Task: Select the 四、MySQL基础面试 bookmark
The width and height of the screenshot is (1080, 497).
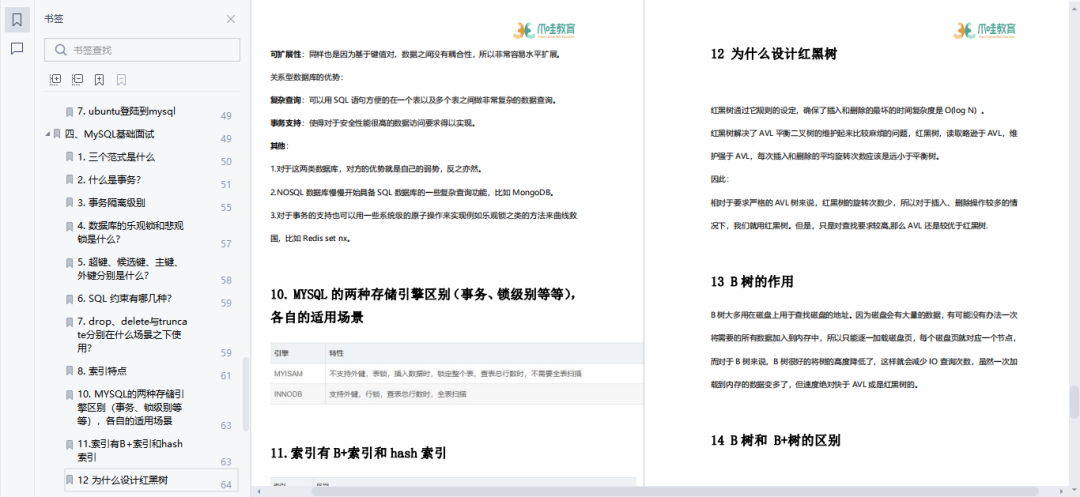Action: (110, 134)
